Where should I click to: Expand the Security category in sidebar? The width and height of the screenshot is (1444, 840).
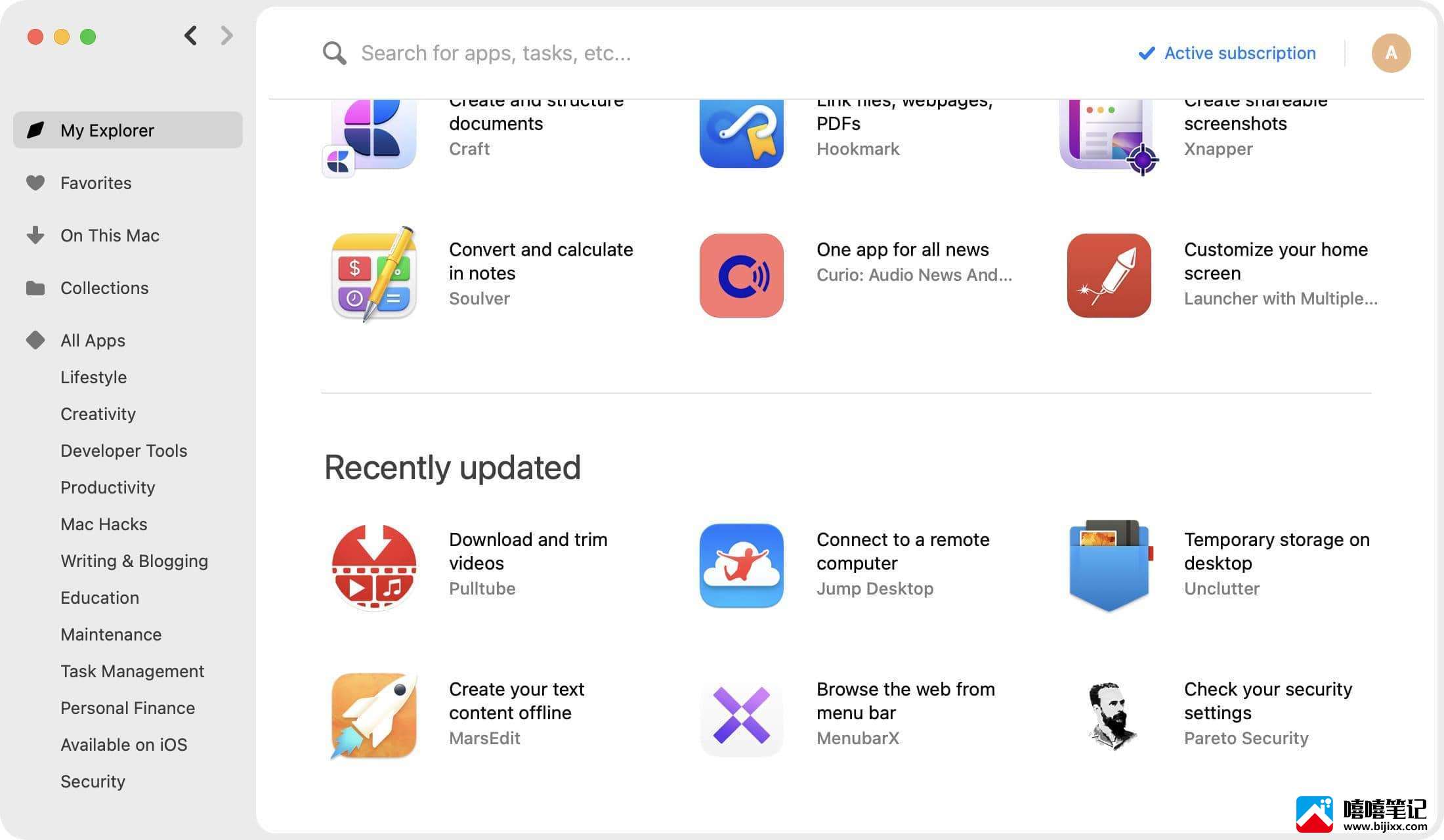(x=92, y=781)
